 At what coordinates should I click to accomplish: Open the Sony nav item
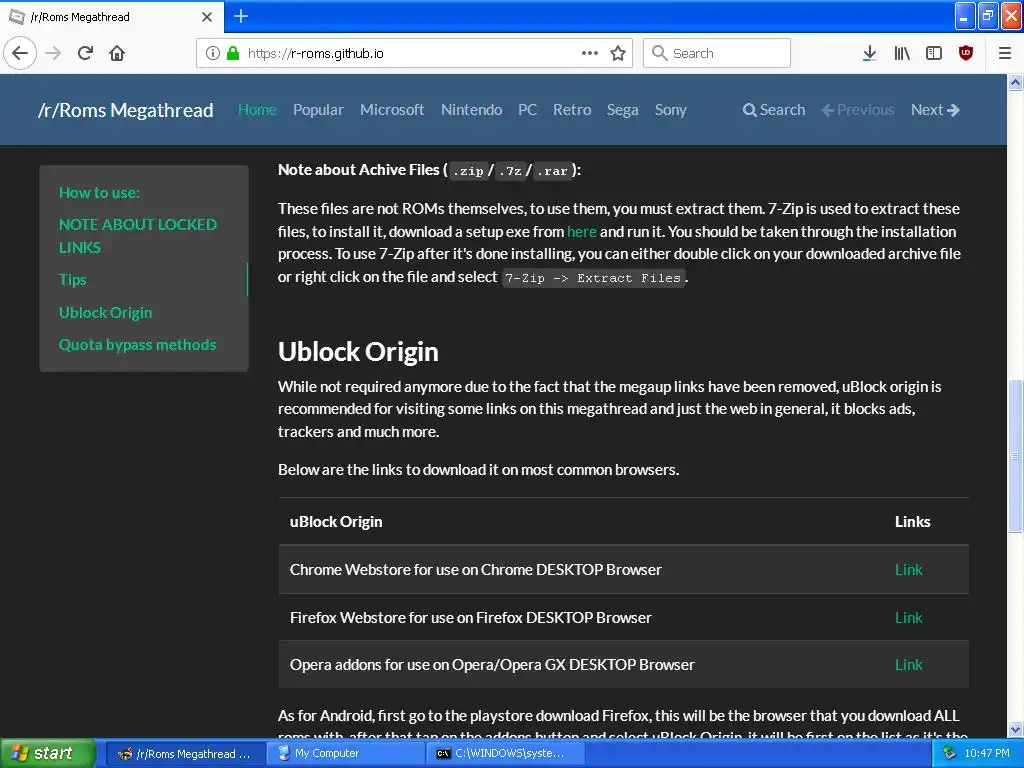[x=671, y=110]
